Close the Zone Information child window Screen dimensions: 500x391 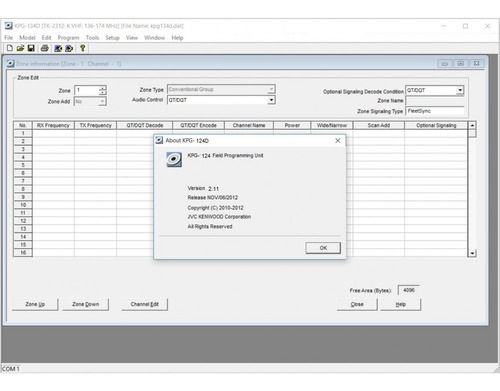pos(477,63)
